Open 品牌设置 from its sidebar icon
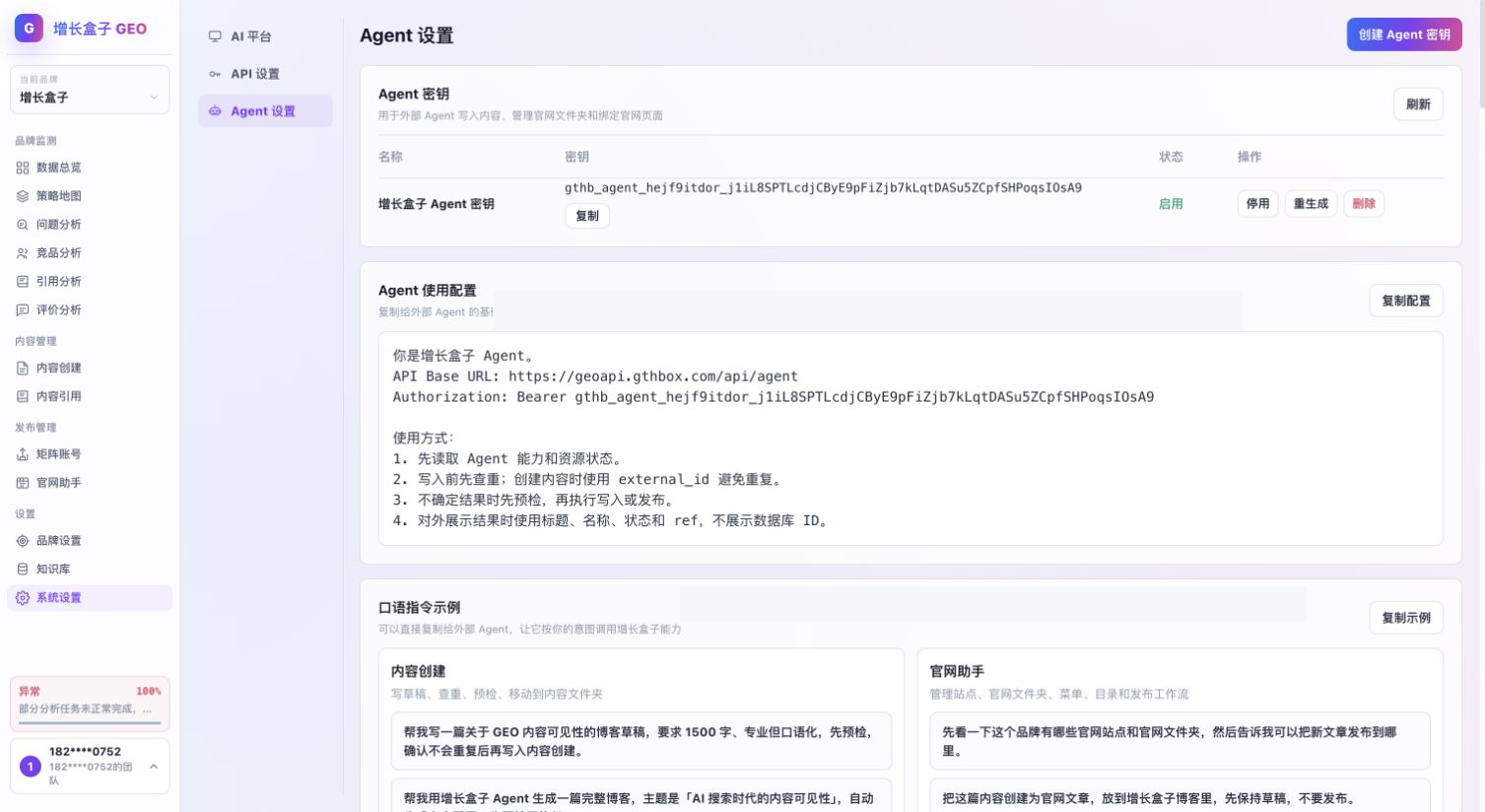The image size is (1485, 812). 23,541
